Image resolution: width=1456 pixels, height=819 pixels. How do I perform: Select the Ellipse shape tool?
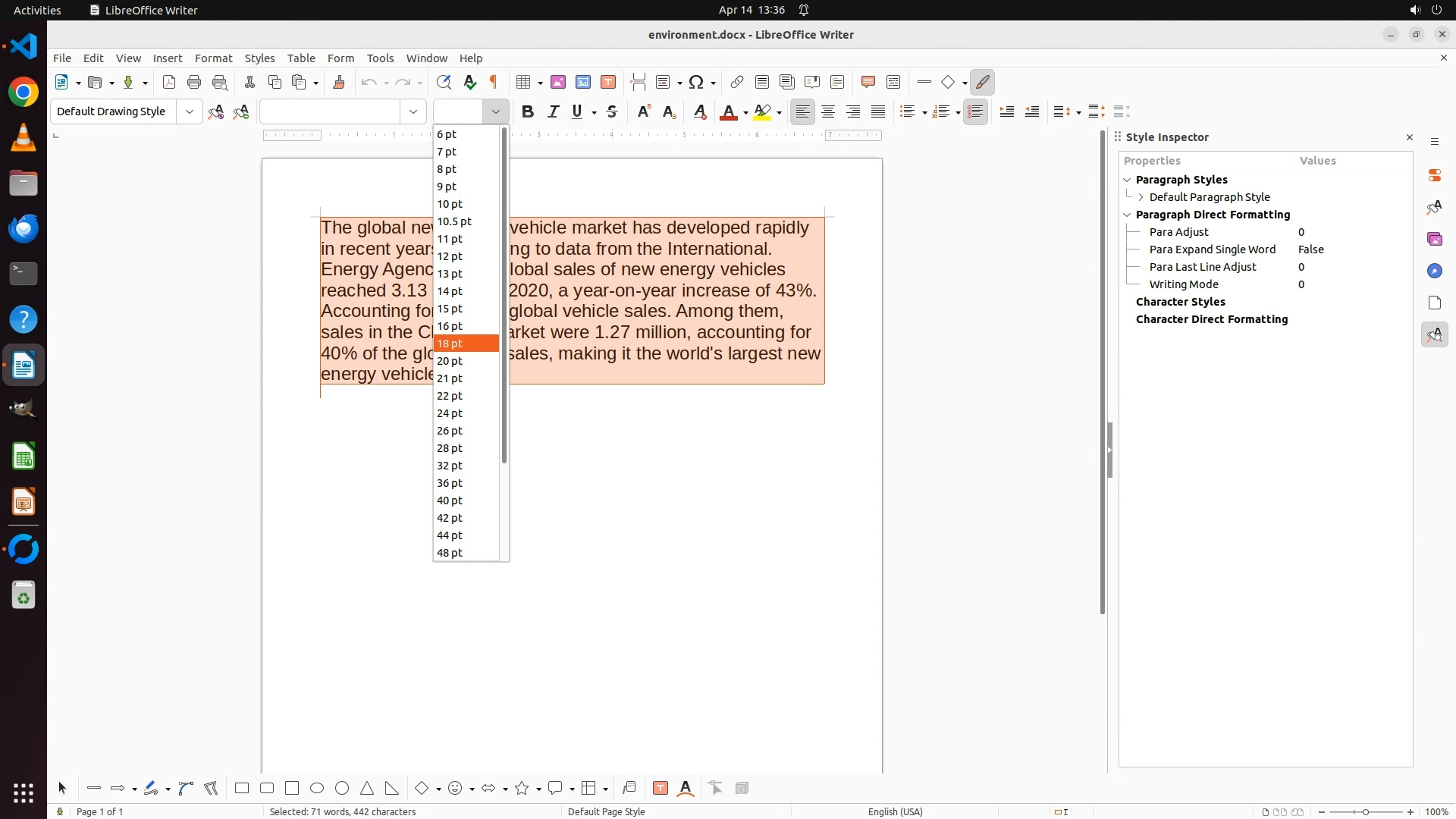click(x=317, y=789)
